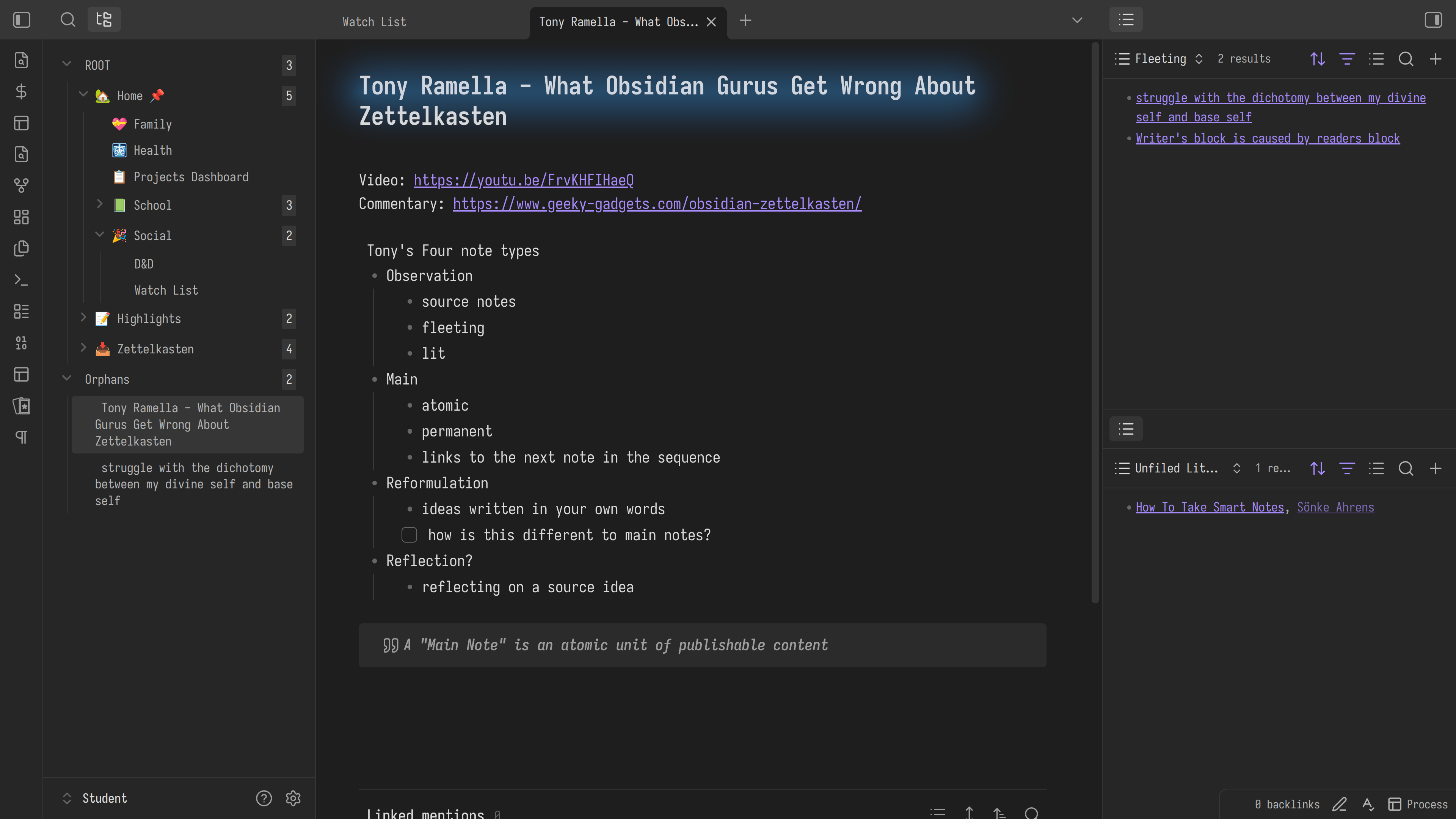Click the sort arrows in Fleeting panel
Viewport: 1456px width, 819px height.
1318,59
